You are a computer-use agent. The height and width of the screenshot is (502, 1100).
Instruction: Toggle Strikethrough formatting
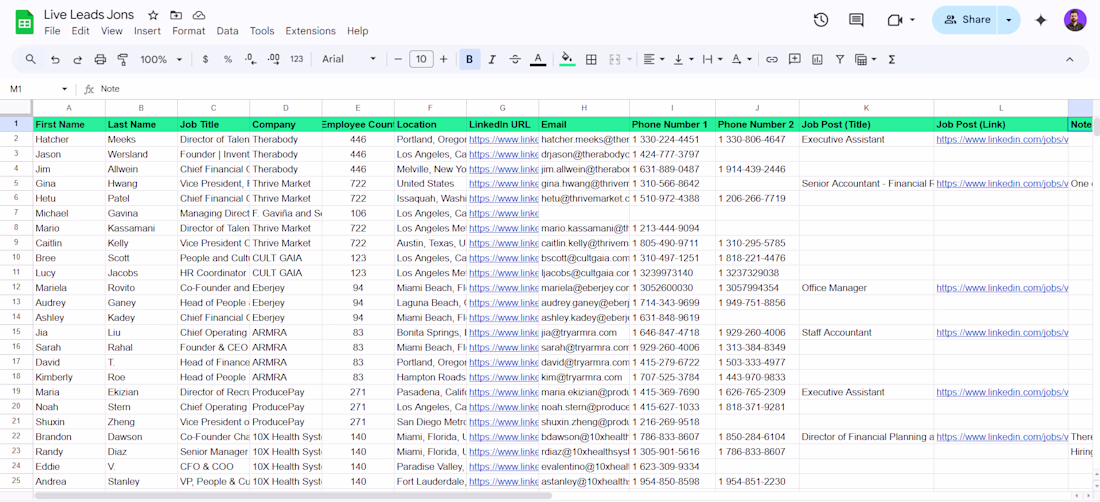(x=515, y=60)
